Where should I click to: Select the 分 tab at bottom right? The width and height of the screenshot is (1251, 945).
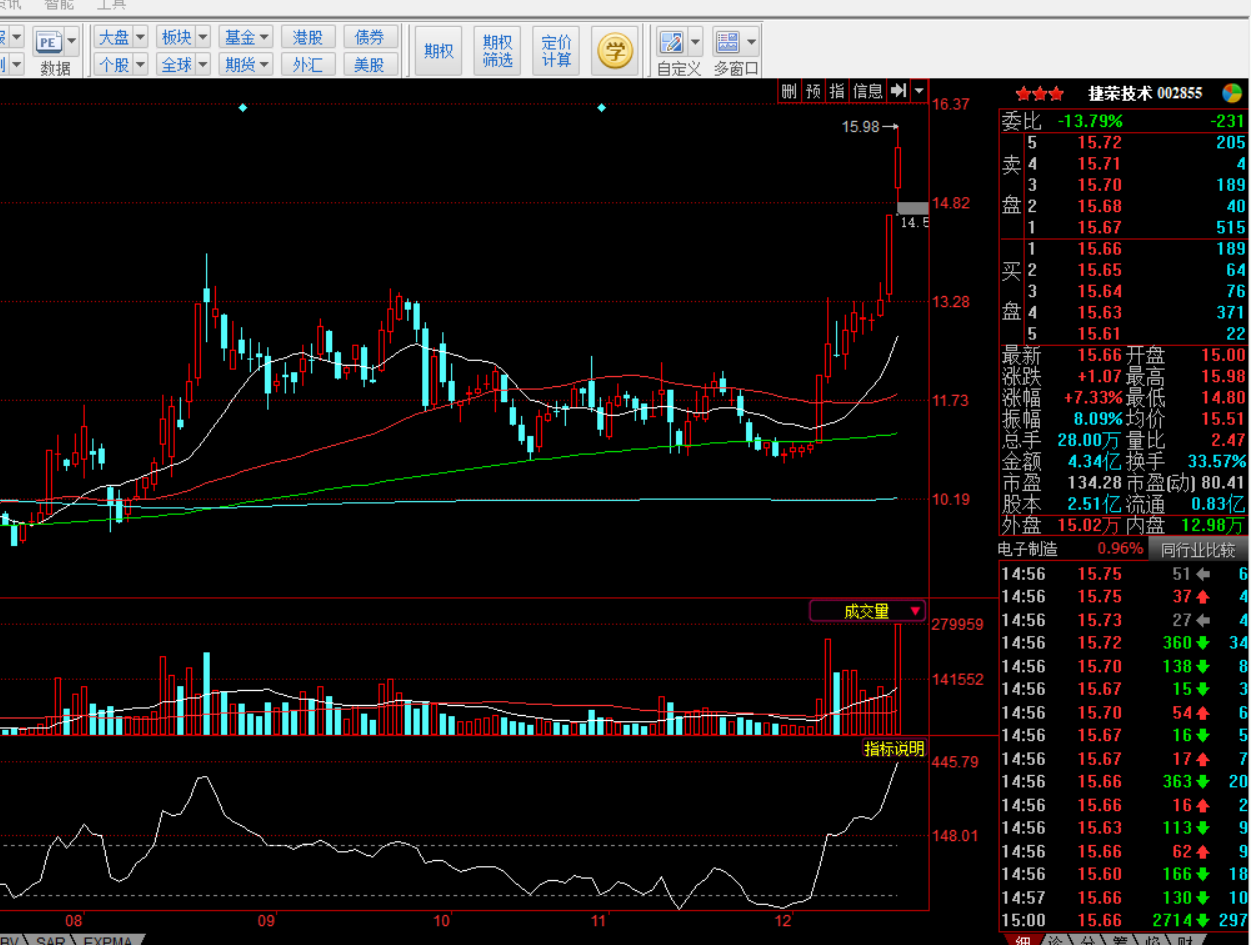click(1088, 940)
